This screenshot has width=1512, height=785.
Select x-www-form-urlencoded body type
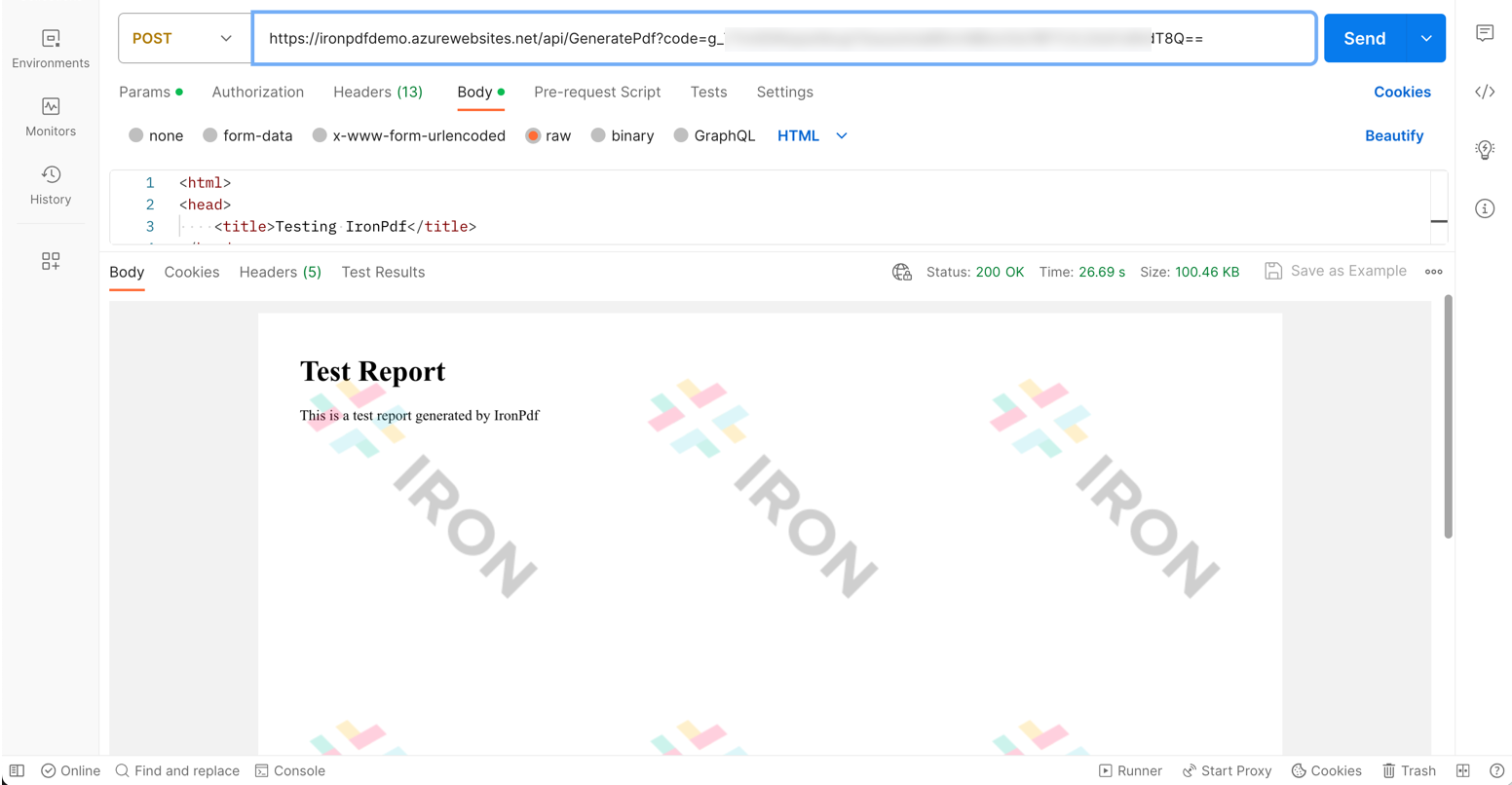click(x=408, y=135)
